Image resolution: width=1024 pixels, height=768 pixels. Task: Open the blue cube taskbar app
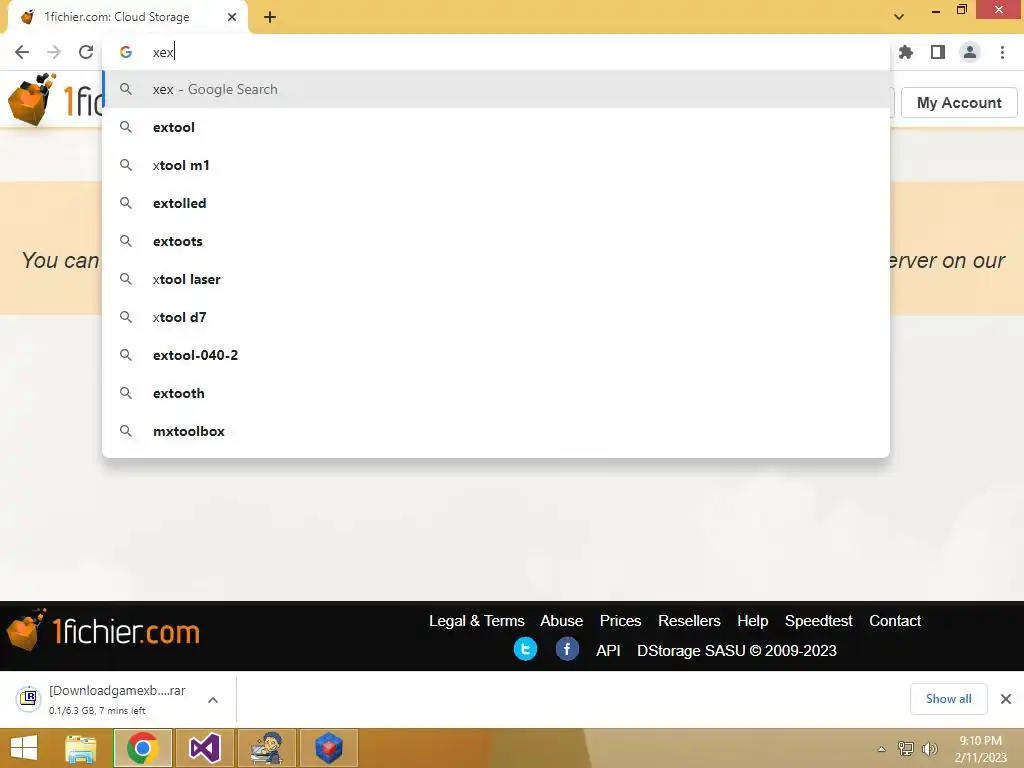pos(329,748)
